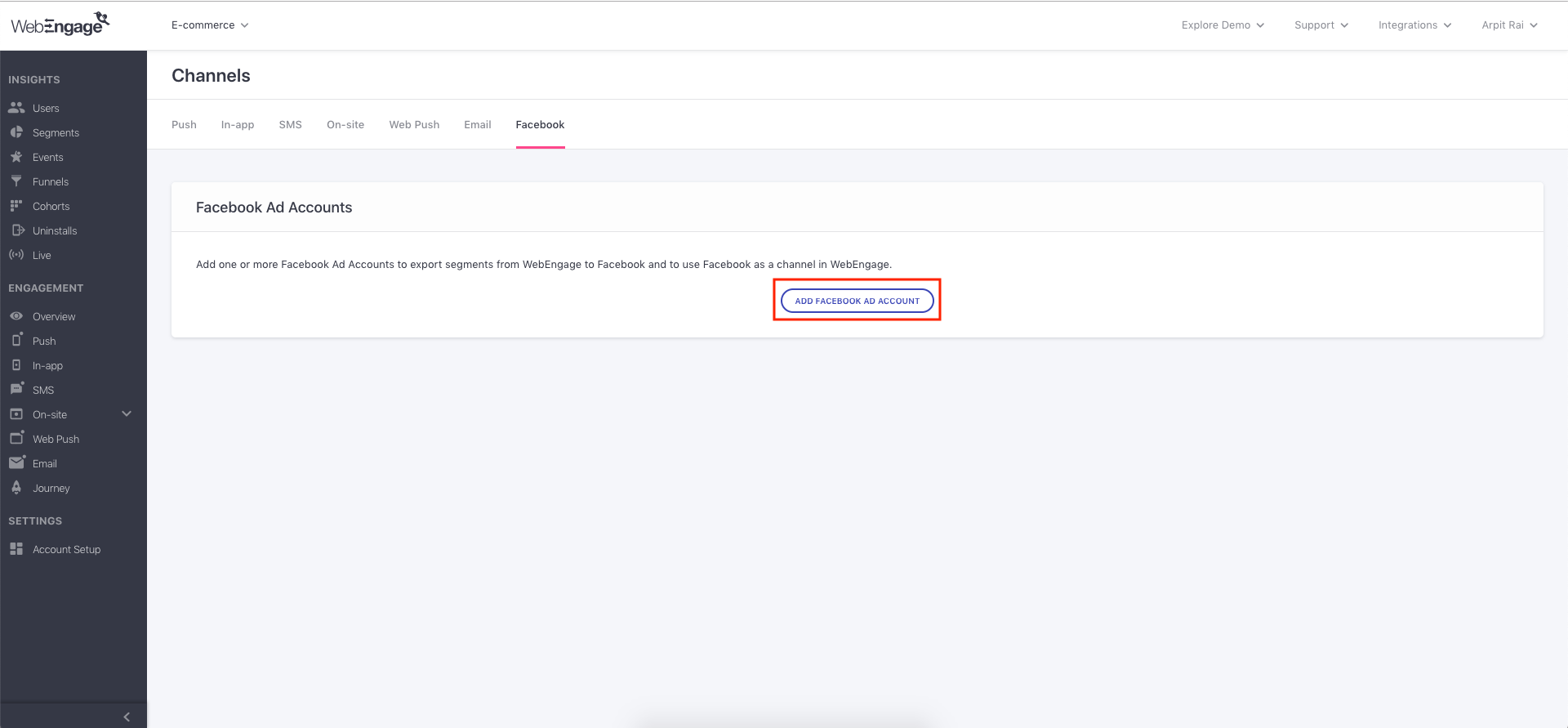Click the SMS chat bubble icon
Image resolution: width=1568 pixels, height=728 pixels.
coord(17,388)
